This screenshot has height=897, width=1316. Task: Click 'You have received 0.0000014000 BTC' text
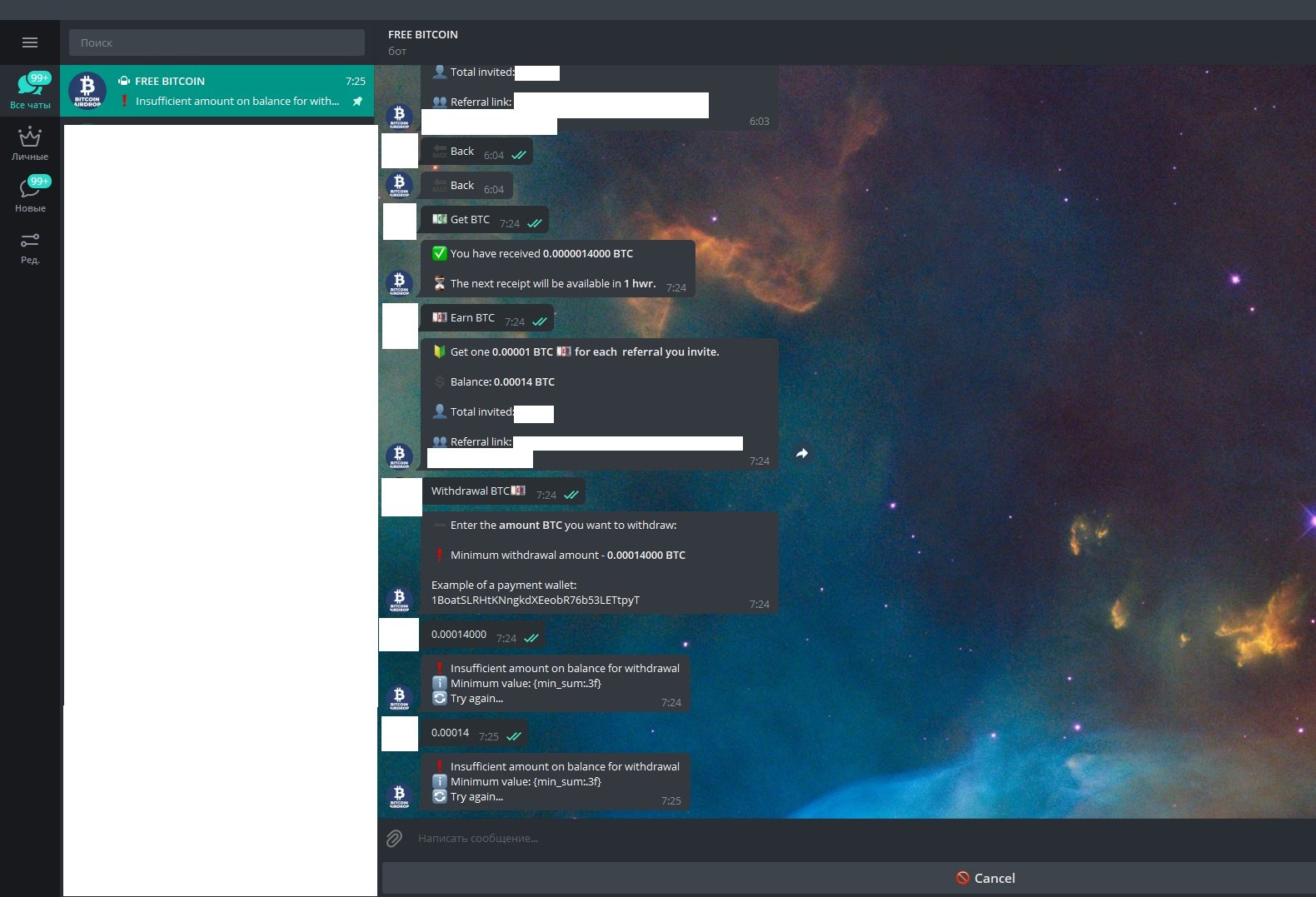tap(541, 254)
